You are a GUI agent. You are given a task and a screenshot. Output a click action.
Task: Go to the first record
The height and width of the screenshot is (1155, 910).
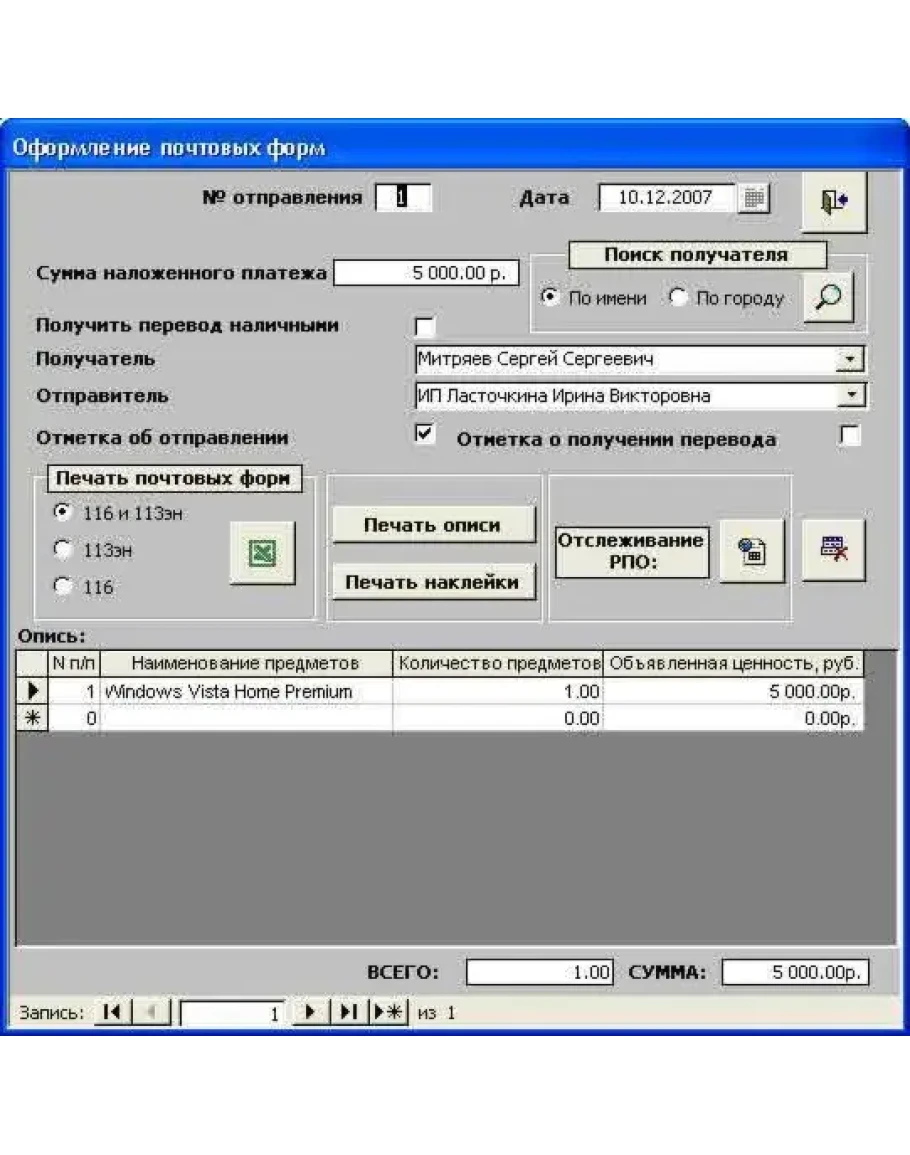[113, 1012]
